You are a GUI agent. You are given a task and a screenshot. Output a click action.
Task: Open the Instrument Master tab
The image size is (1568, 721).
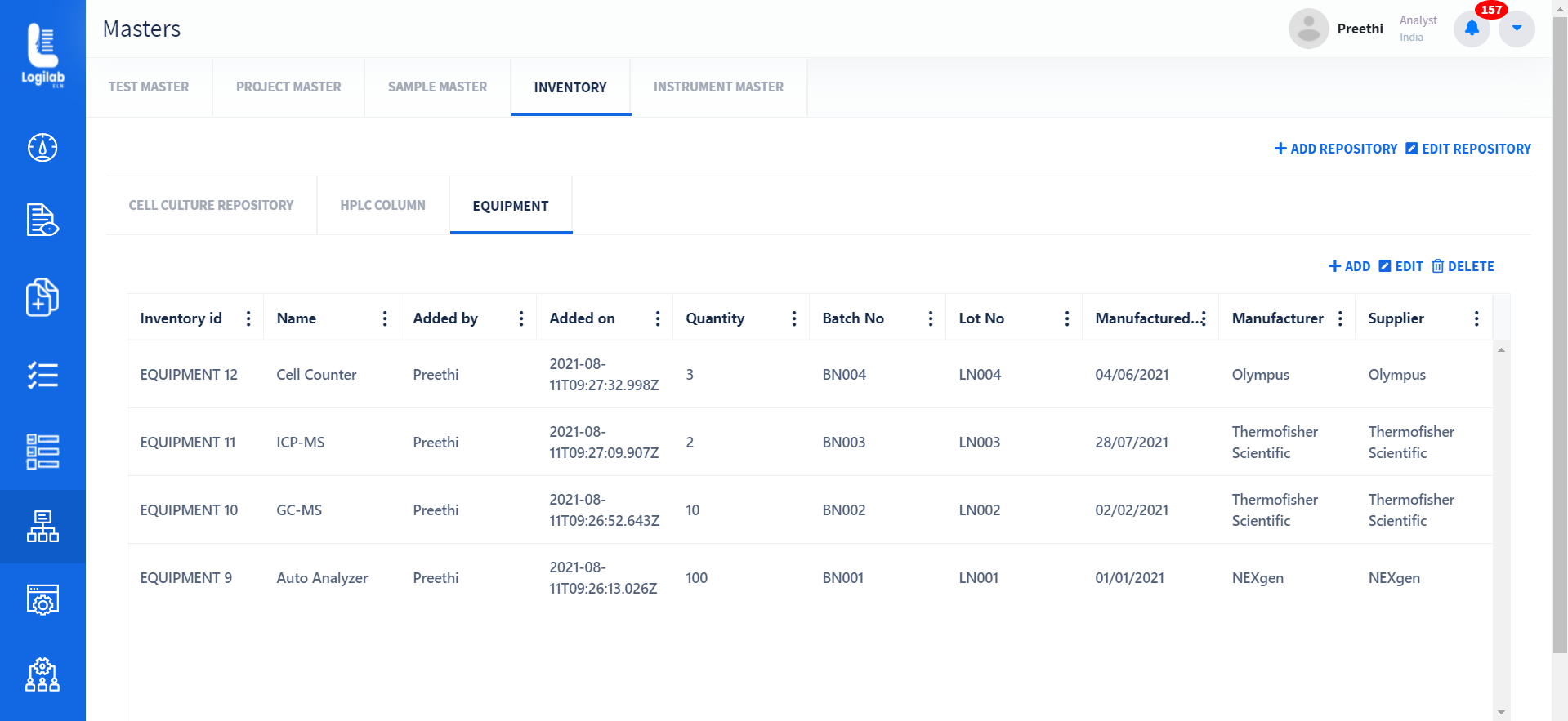(718, 87)
